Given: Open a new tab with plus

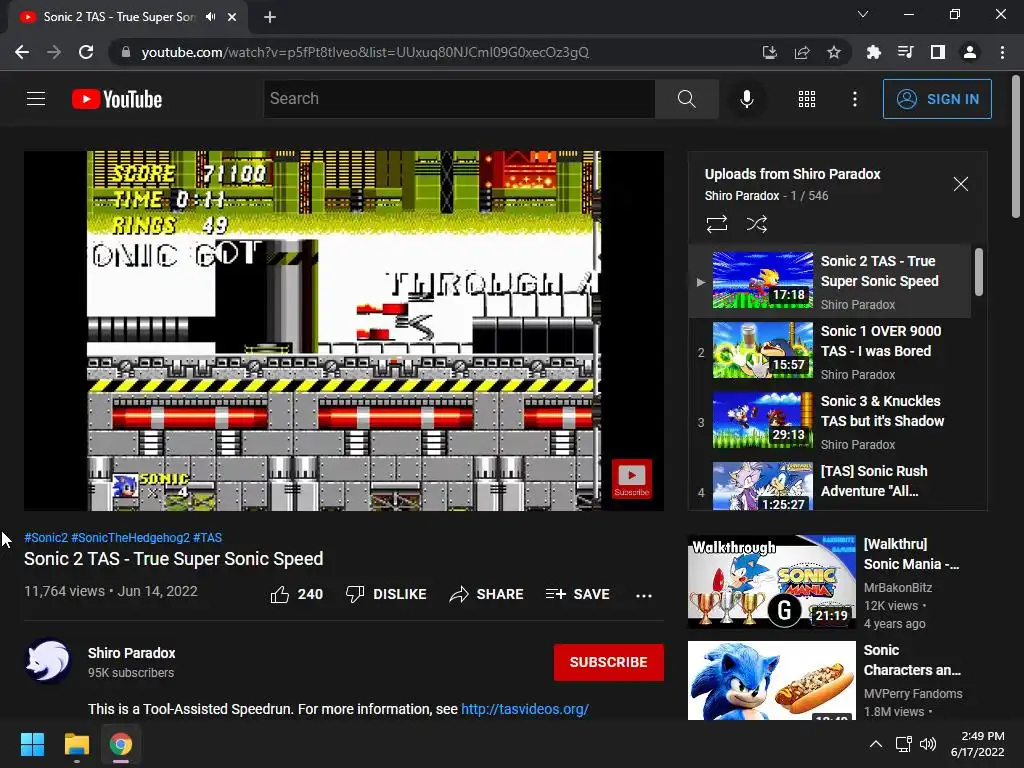Looking at the screenshot, I should 270,17.
